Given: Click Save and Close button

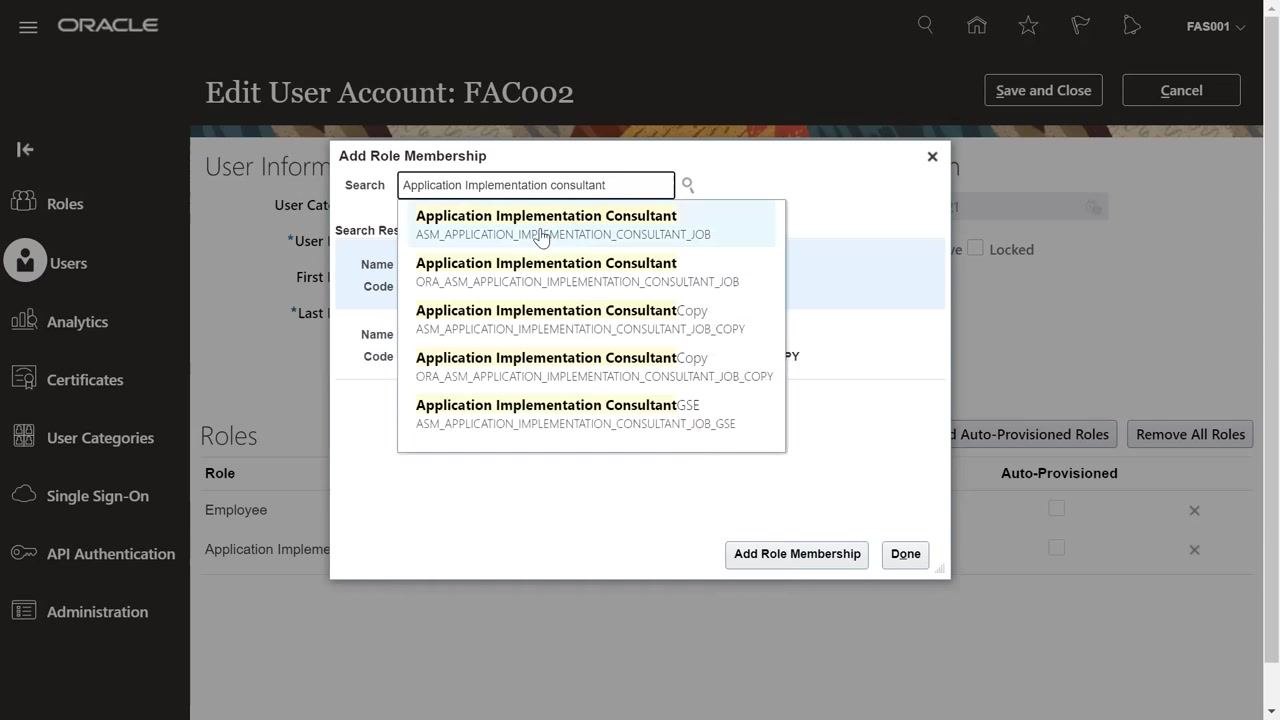Looking at the screenshot, I should (1043, 90).
